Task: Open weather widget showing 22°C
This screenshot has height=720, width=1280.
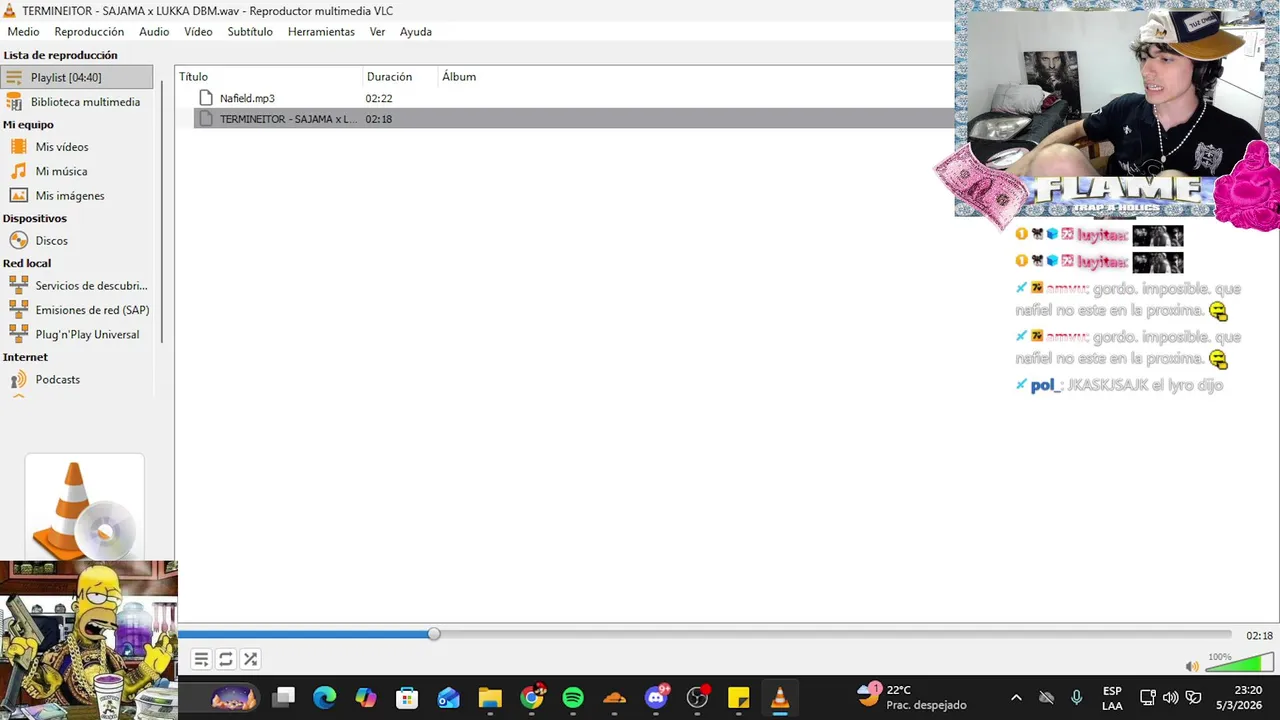Action: point(912,697)
